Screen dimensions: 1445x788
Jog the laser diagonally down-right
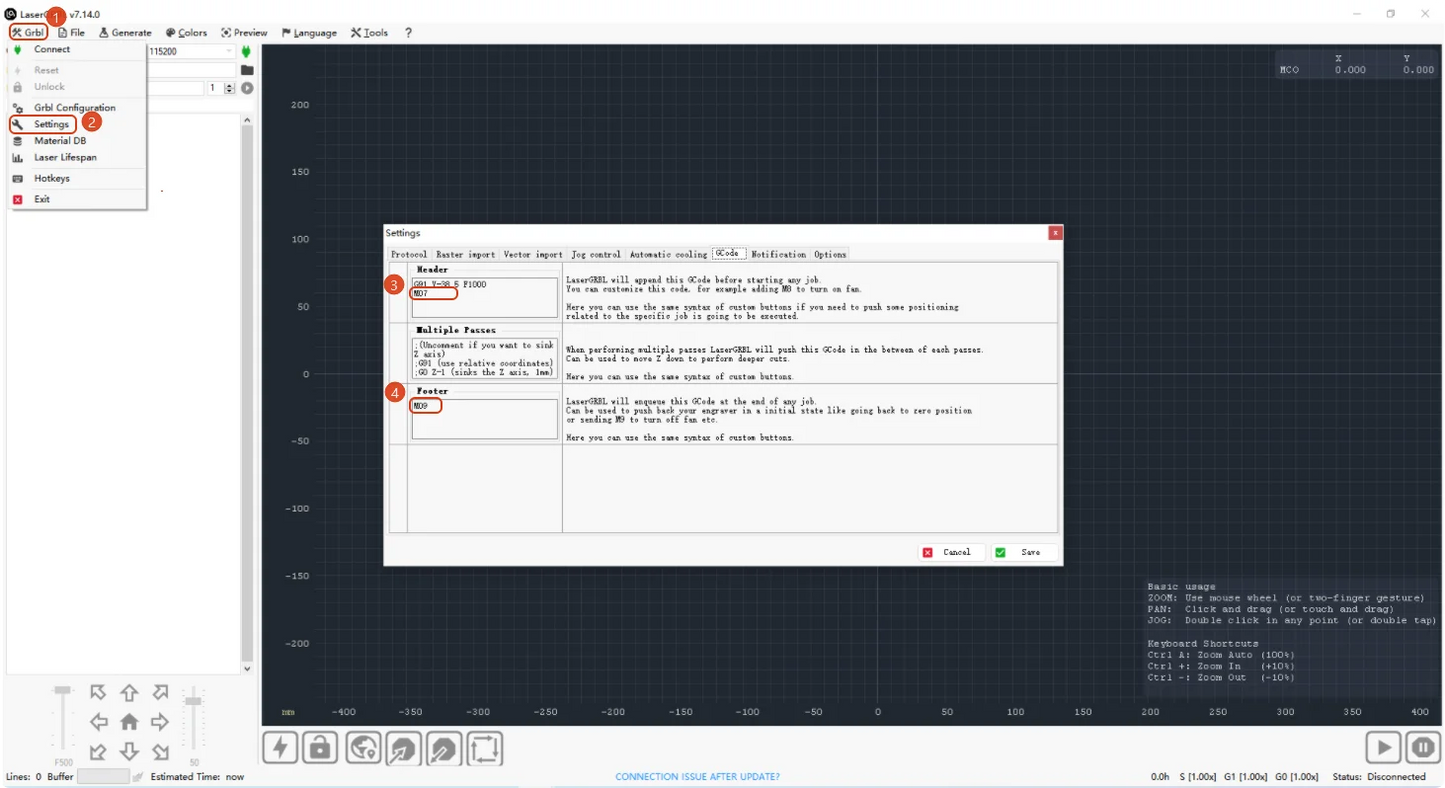pos(160,752)
